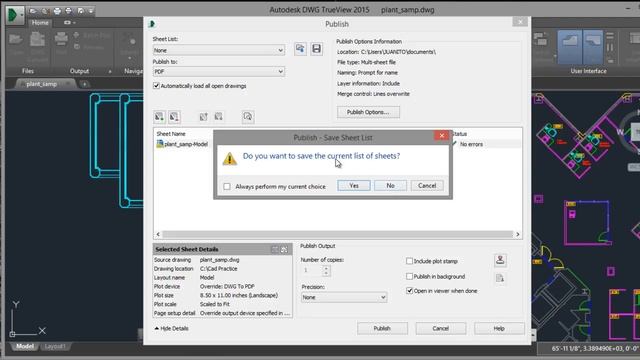Click the Save Sheet List floppy icon

[x=316, y=49]
